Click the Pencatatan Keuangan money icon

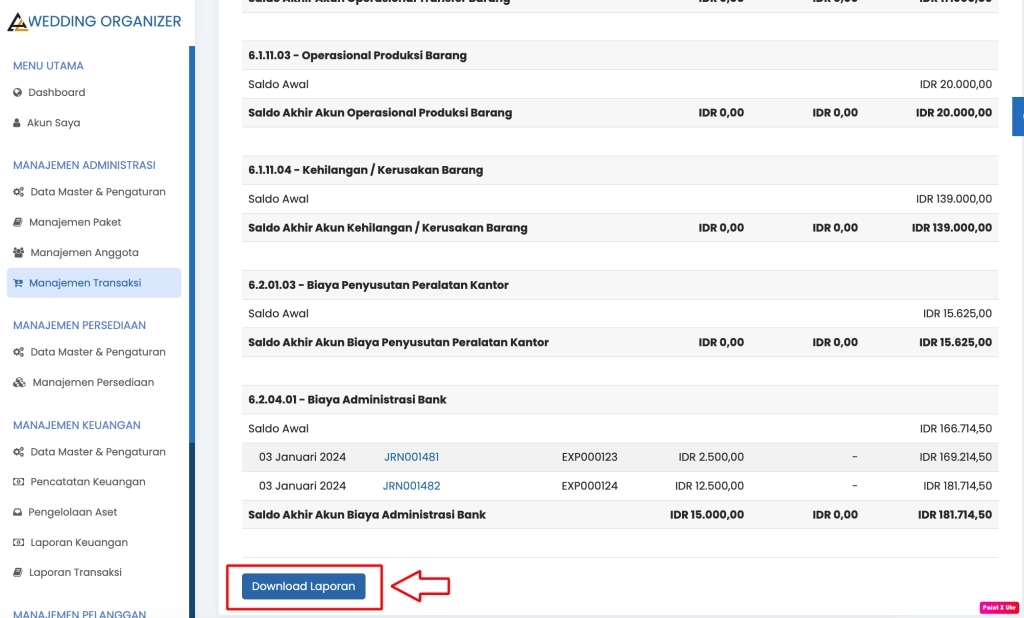coord(18,482)
